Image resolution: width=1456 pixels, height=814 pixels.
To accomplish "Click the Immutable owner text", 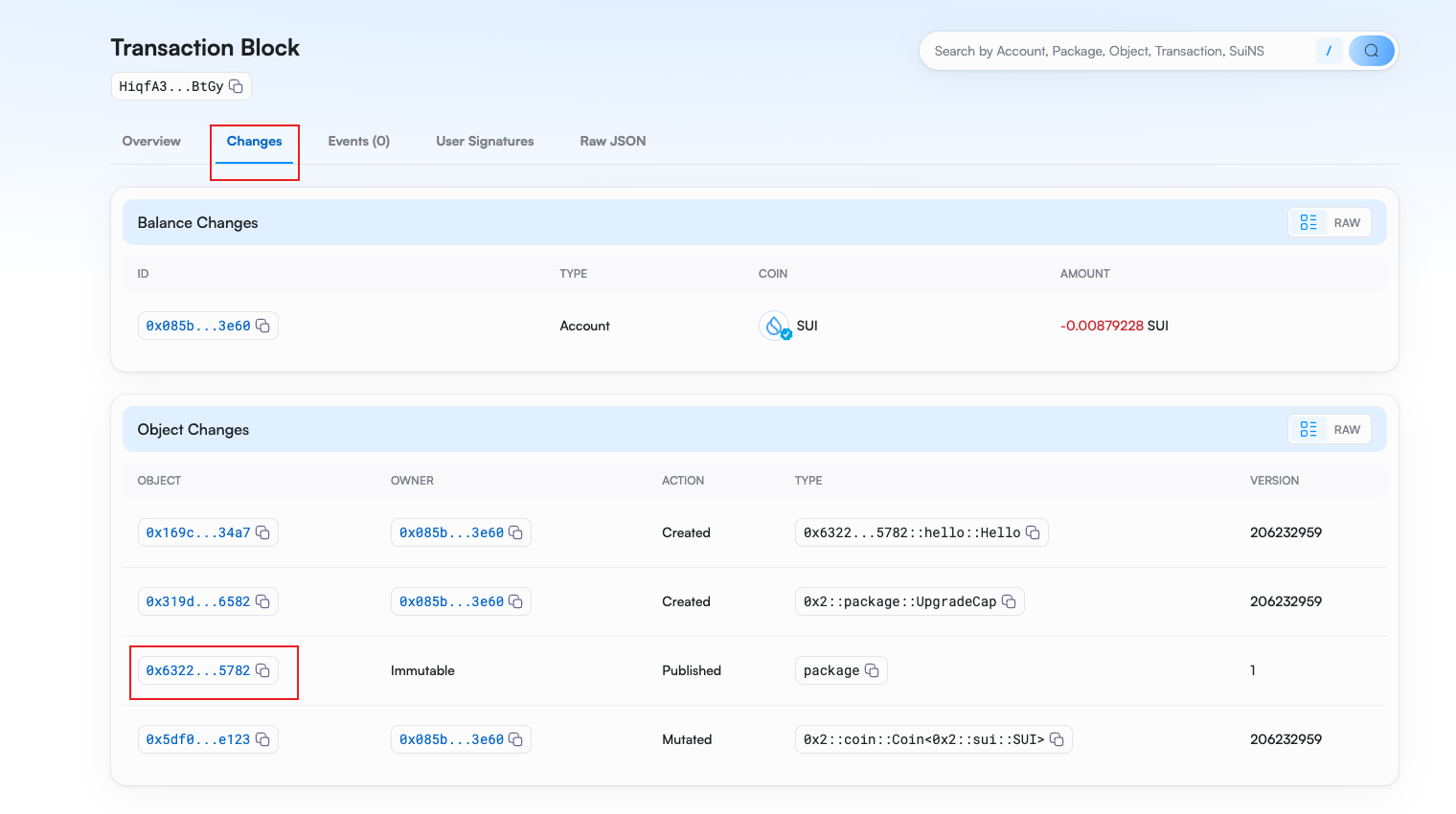I will (x=422, y=670).
